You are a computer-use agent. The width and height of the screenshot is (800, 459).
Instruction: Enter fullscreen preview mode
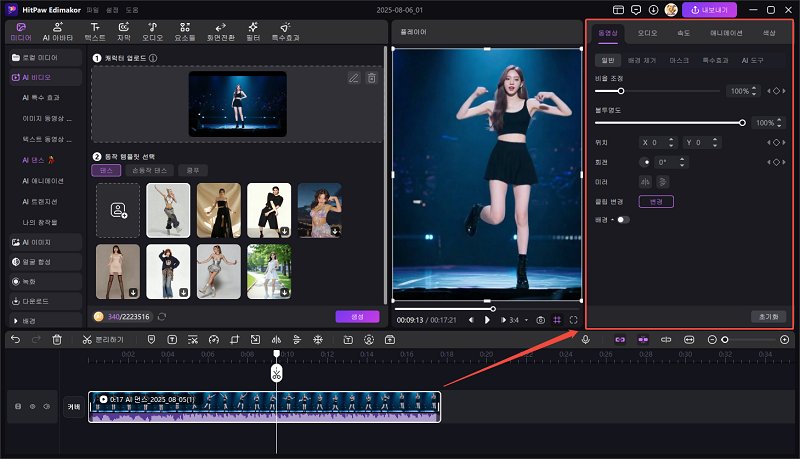(573, 320)
